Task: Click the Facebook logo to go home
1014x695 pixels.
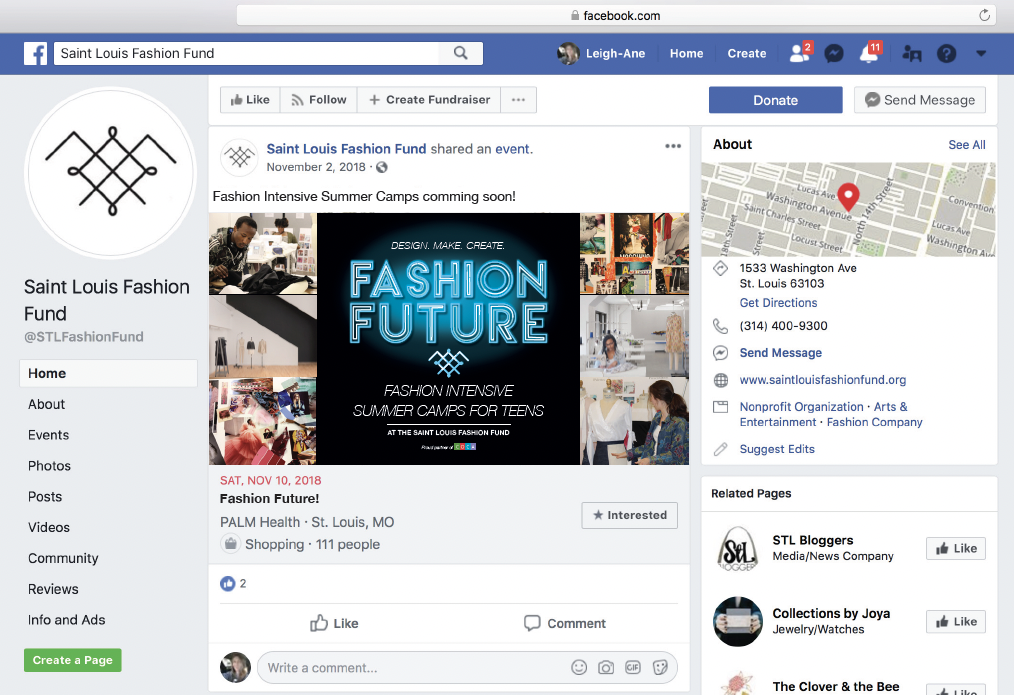Action: point(36,52)
